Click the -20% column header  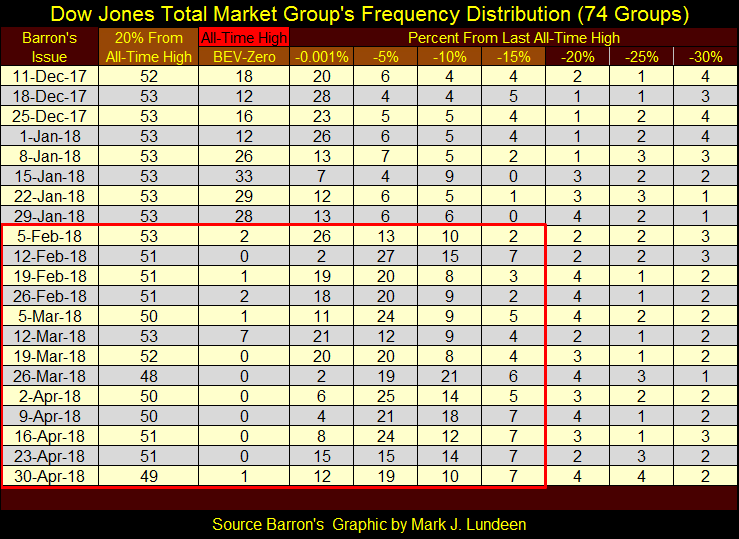576,57
